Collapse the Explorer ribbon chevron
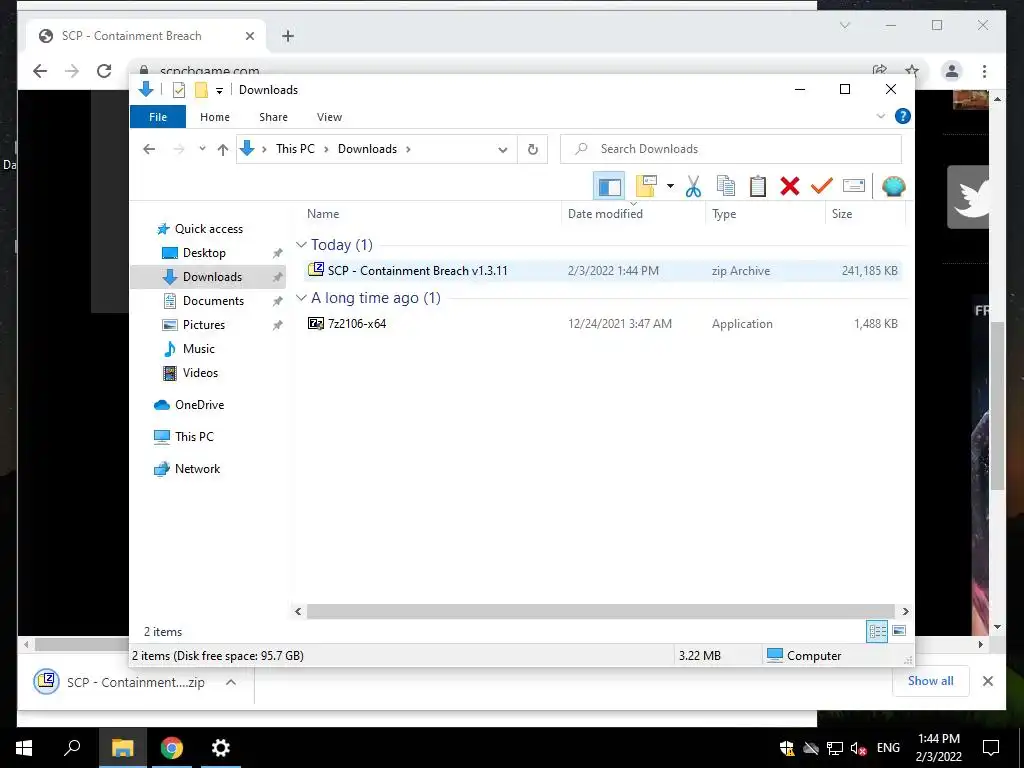The width and height of the screenshot is (1024, 768). (x=880, y=116)
